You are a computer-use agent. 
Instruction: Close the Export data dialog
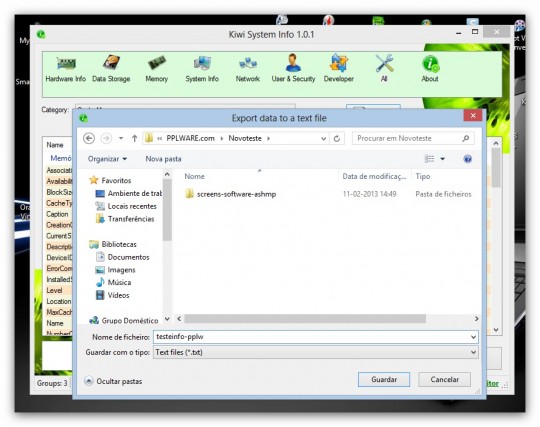pyautogui.click(x=473, y=116)
